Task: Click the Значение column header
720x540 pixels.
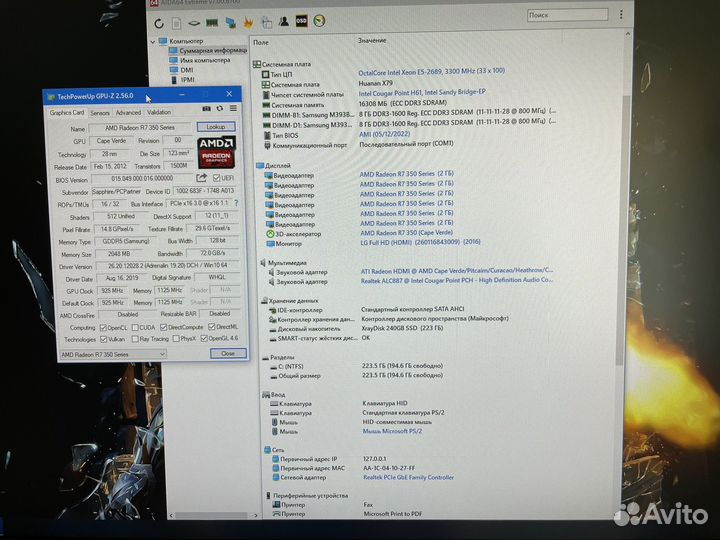Action: tap(372, 40)
